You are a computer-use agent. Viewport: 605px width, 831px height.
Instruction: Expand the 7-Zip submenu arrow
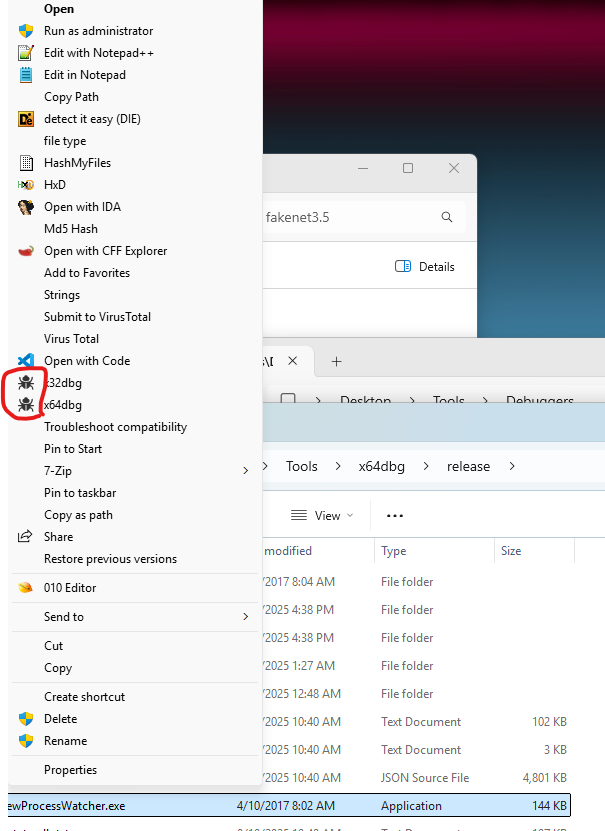click(x=245, y=471)
